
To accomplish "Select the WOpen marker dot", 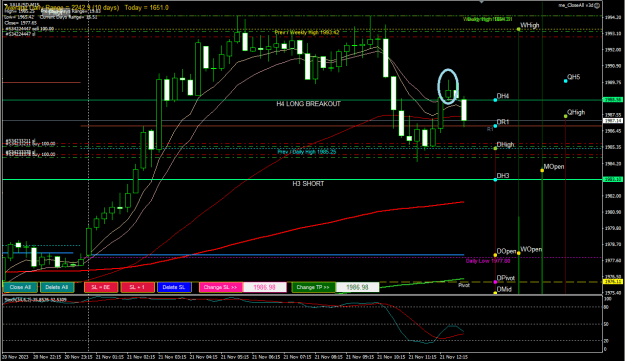I will click(519, 253).
